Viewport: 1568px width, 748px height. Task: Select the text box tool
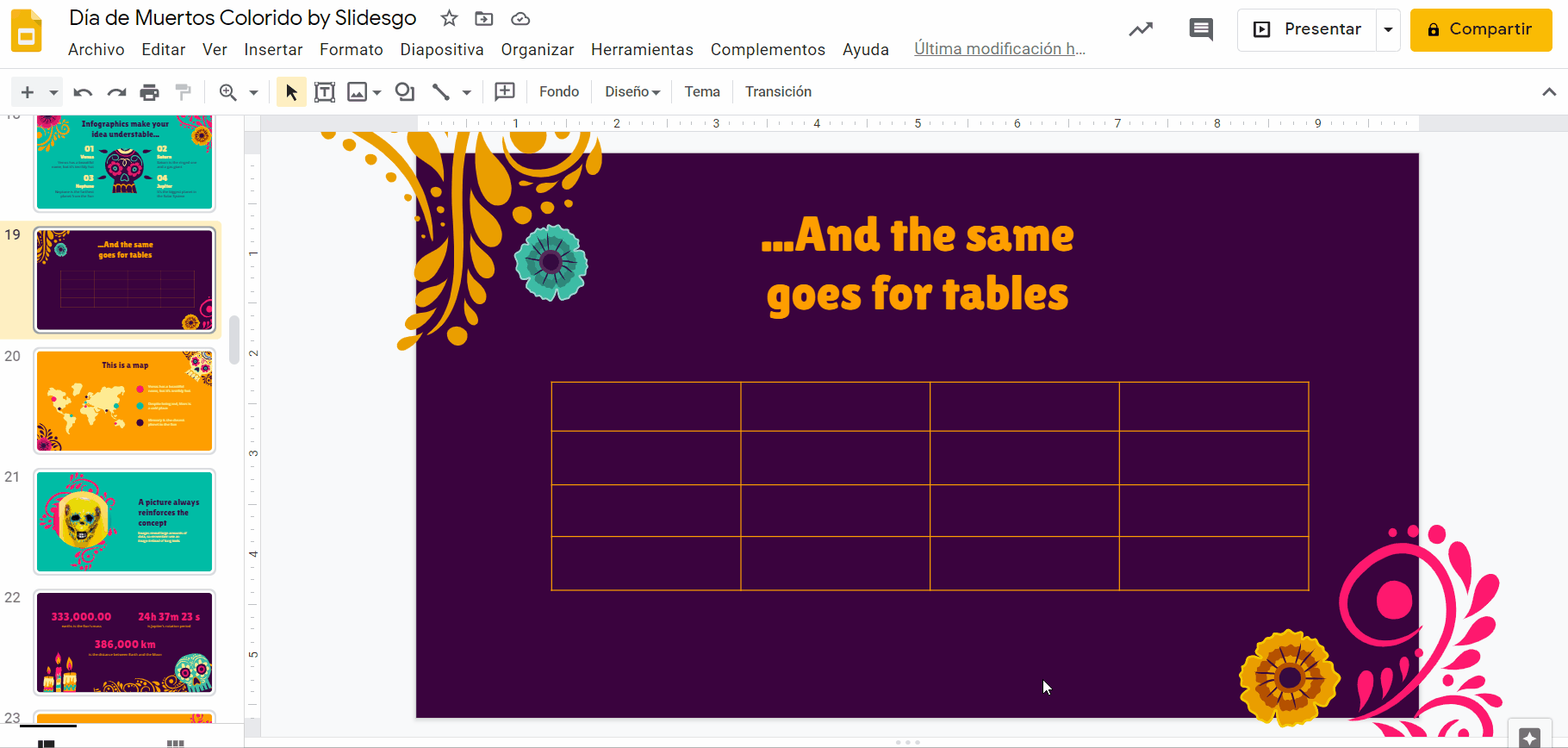coord(325,92)
